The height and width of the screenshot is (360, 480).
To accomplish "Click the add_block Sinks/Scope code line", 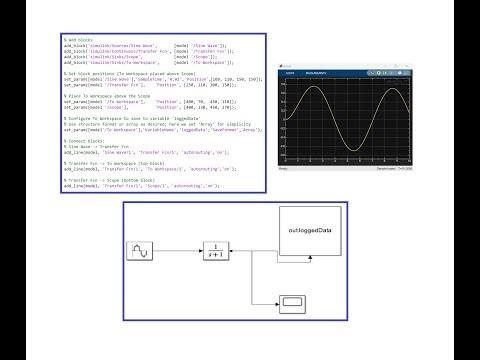I will click(141, 57).
